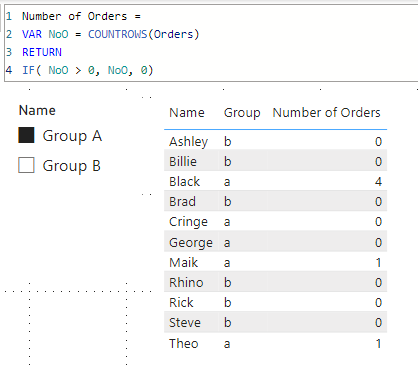
Task: Click the order count 1 in Maik's row
Action: coord(379,263)
